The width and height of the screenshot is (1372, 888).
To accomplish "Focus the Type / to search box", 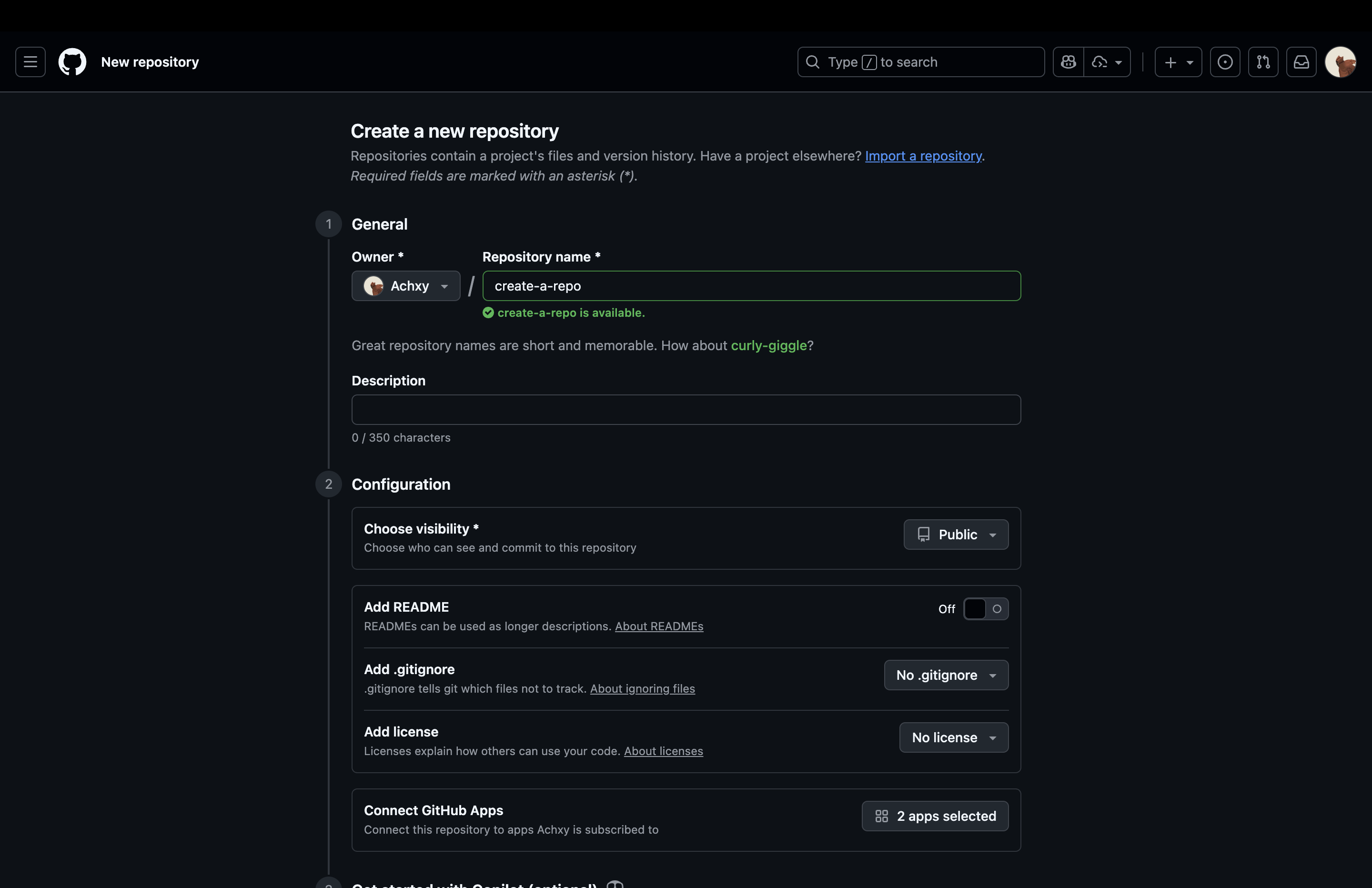I will [921, 62].
